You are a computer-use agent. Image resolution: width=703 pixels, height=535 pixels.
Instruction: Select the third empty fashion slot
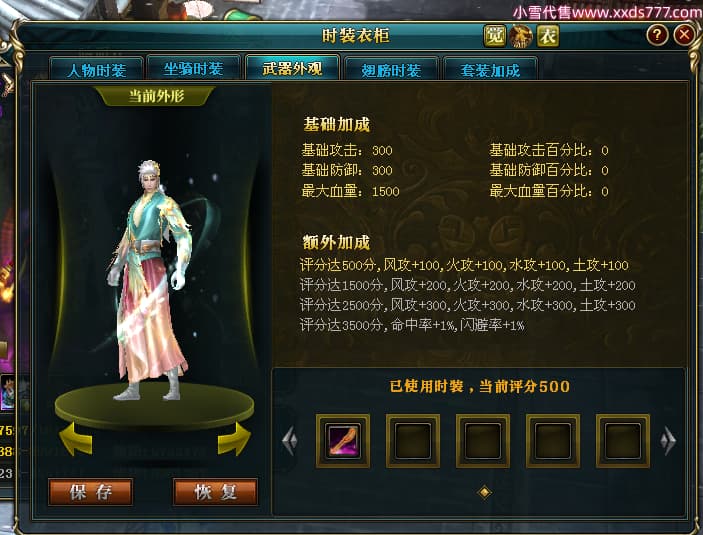(x=483, y=441)
